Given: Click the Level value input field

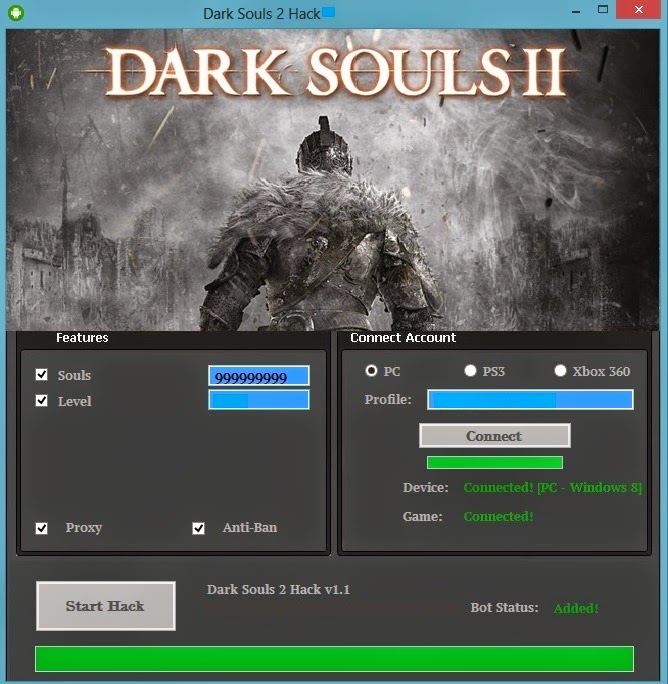Looking at the screenshot, I should click(x=259, y=400).
